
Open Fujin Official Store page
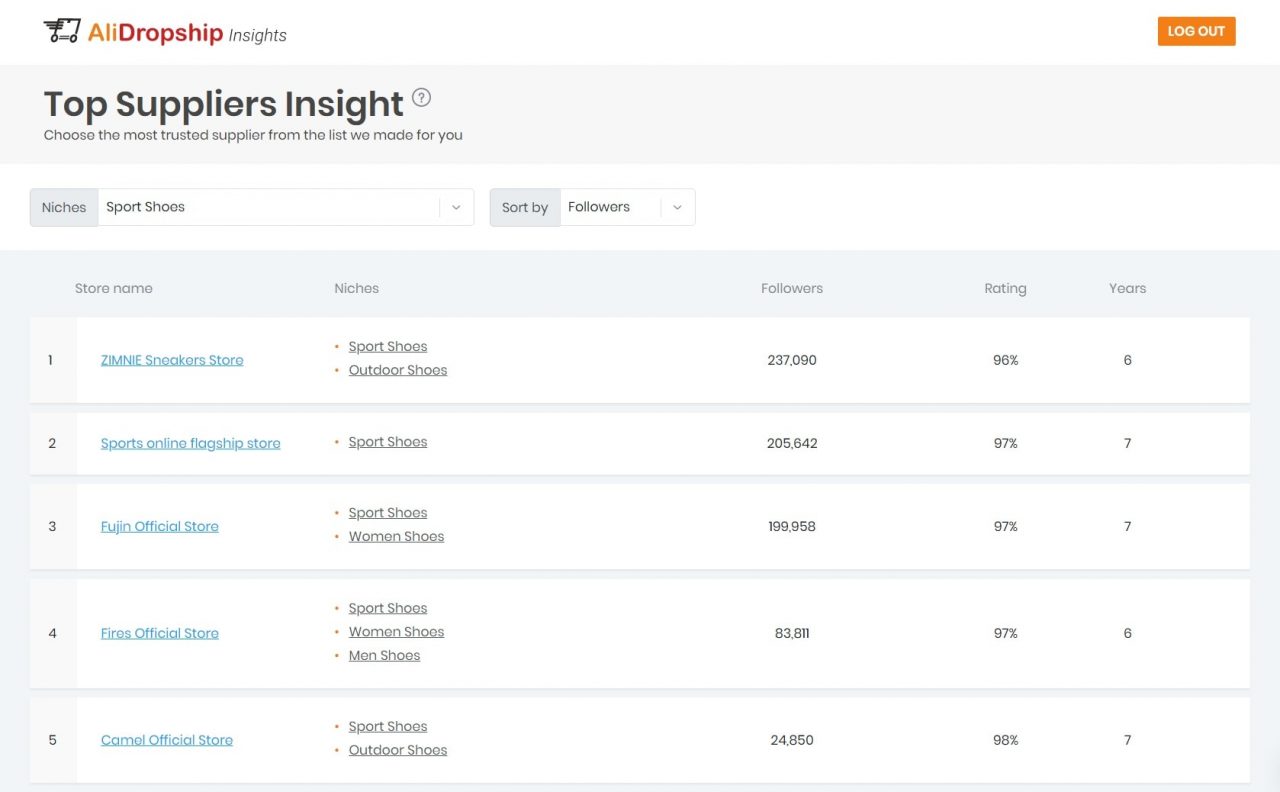point(159,526)
